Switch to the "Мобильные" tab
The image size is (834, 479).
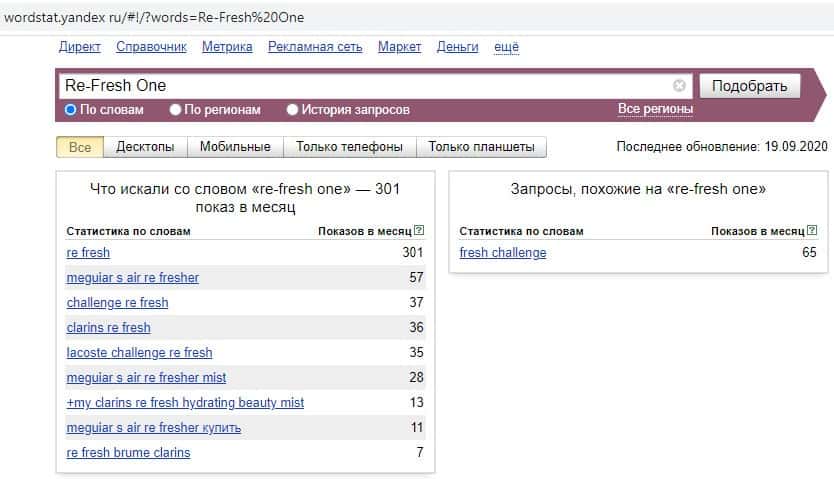[x=235, y=147]
